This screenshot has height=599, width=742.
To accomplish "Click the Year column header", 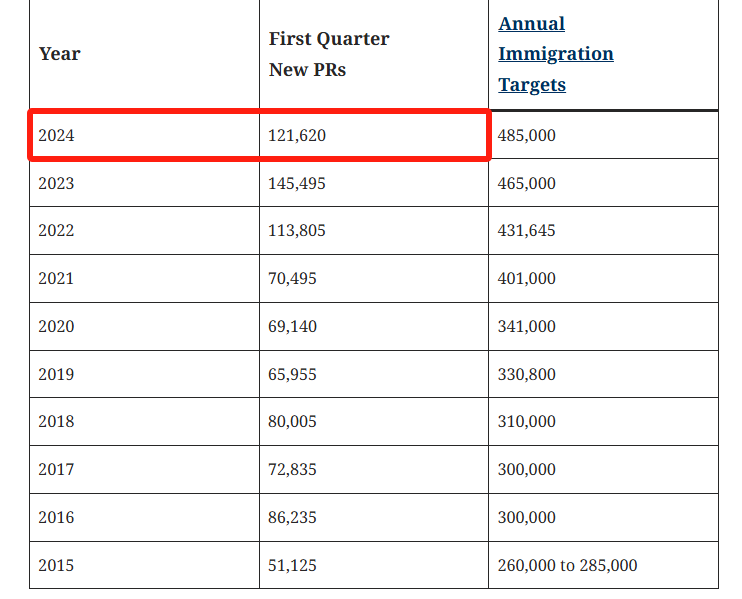I will coord(59,54).
